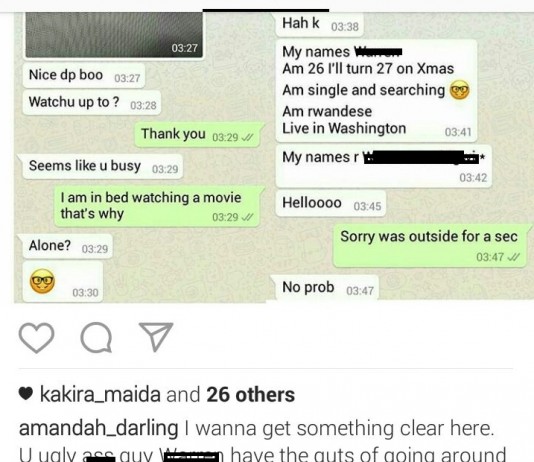Select the 'Nice dp boo' message

tap(84, 76)
